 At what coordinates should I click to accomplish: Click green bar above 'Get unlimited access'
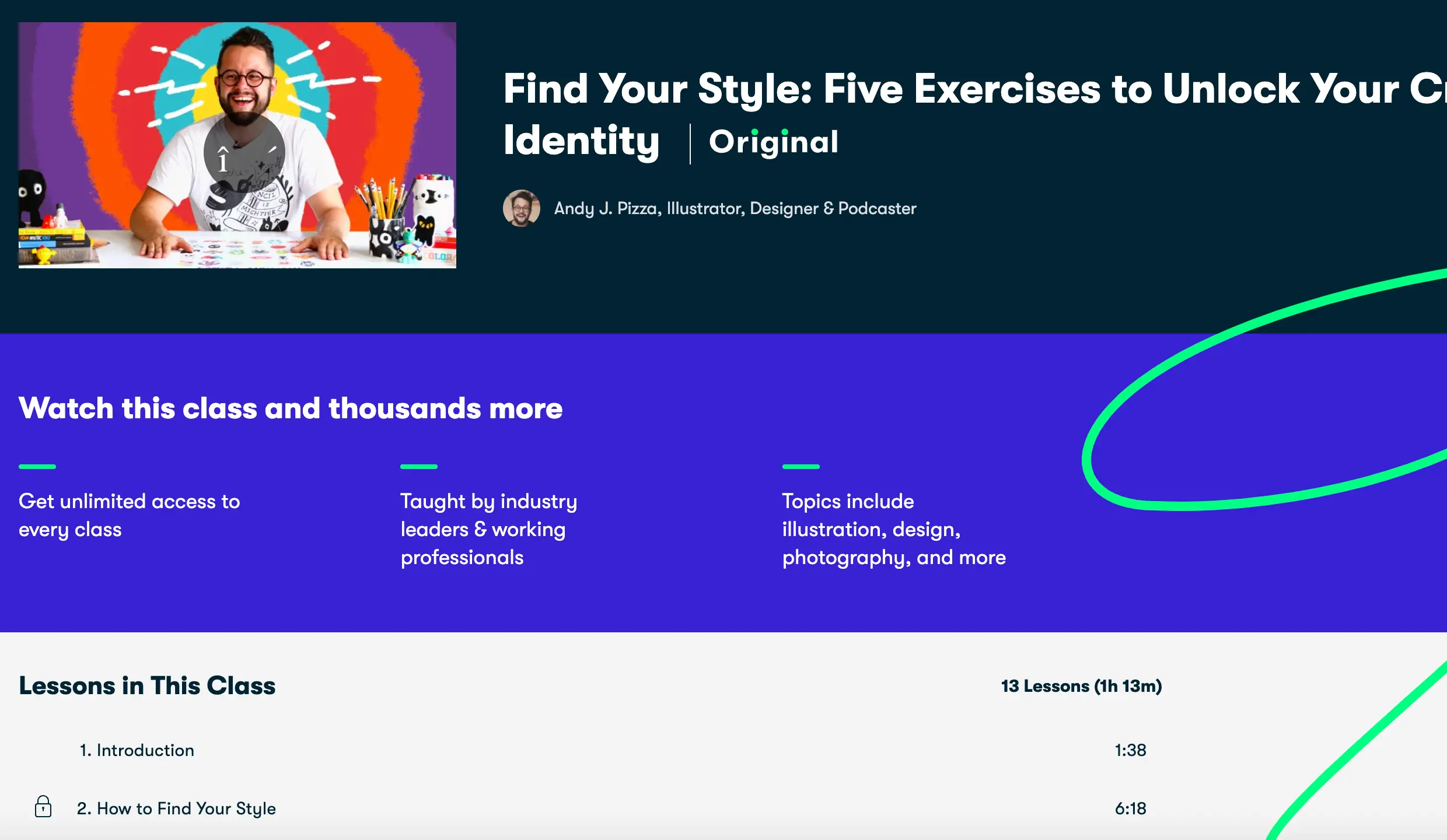tap(37, 467)
